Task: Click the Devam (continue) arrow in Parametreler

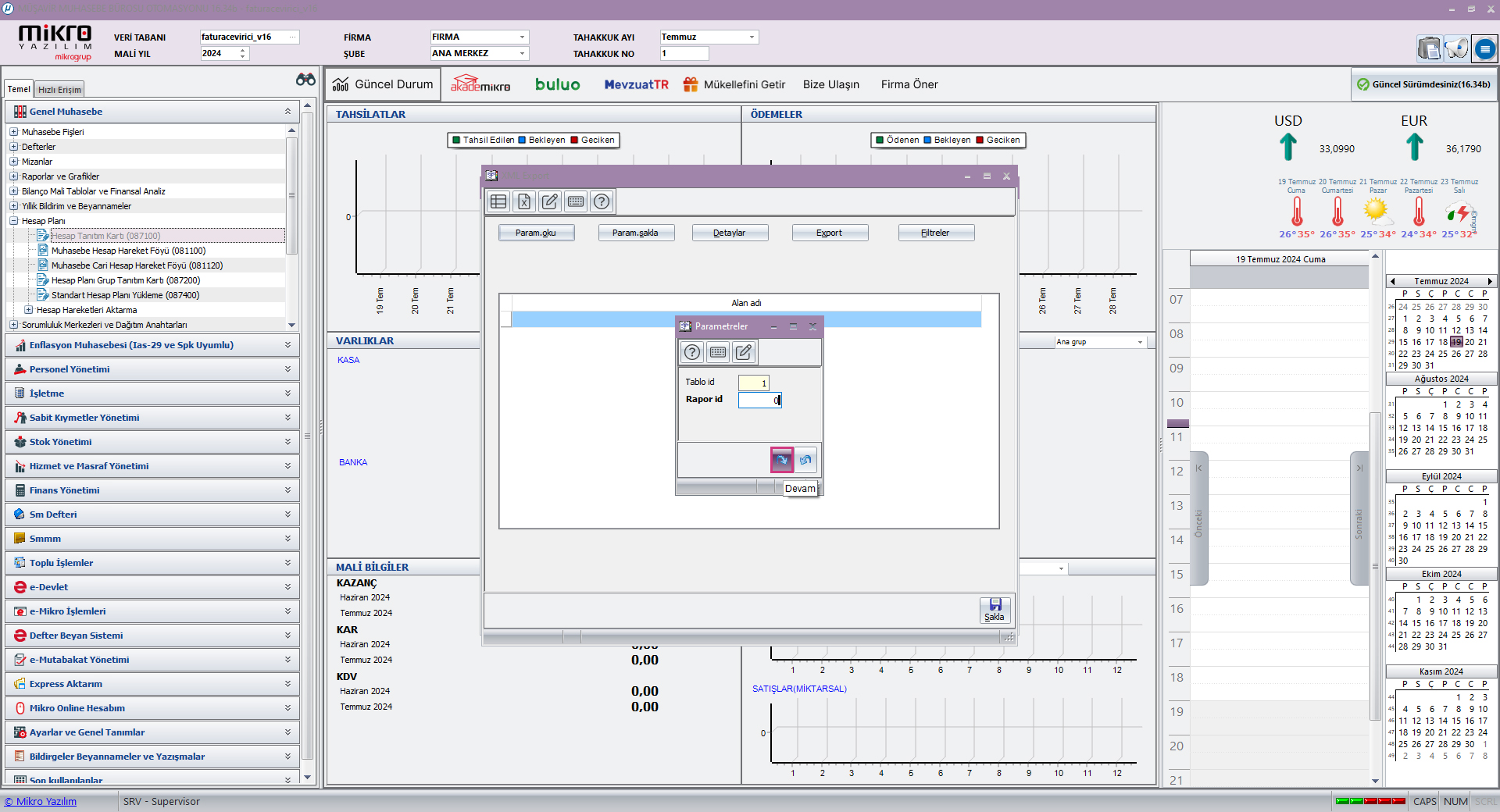Action: pos(781,460)
